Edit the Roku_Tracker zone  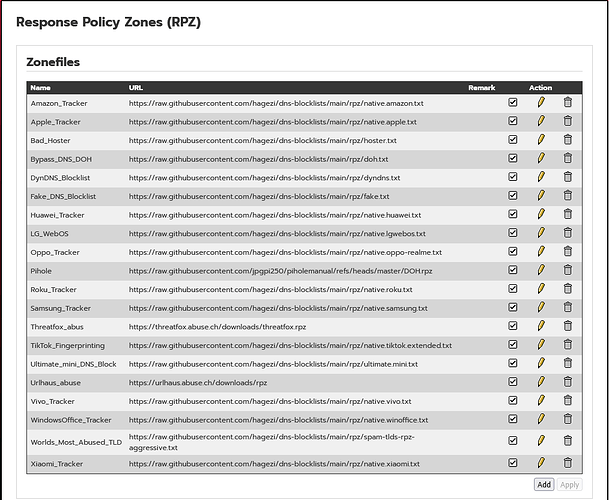pos(541,289)
